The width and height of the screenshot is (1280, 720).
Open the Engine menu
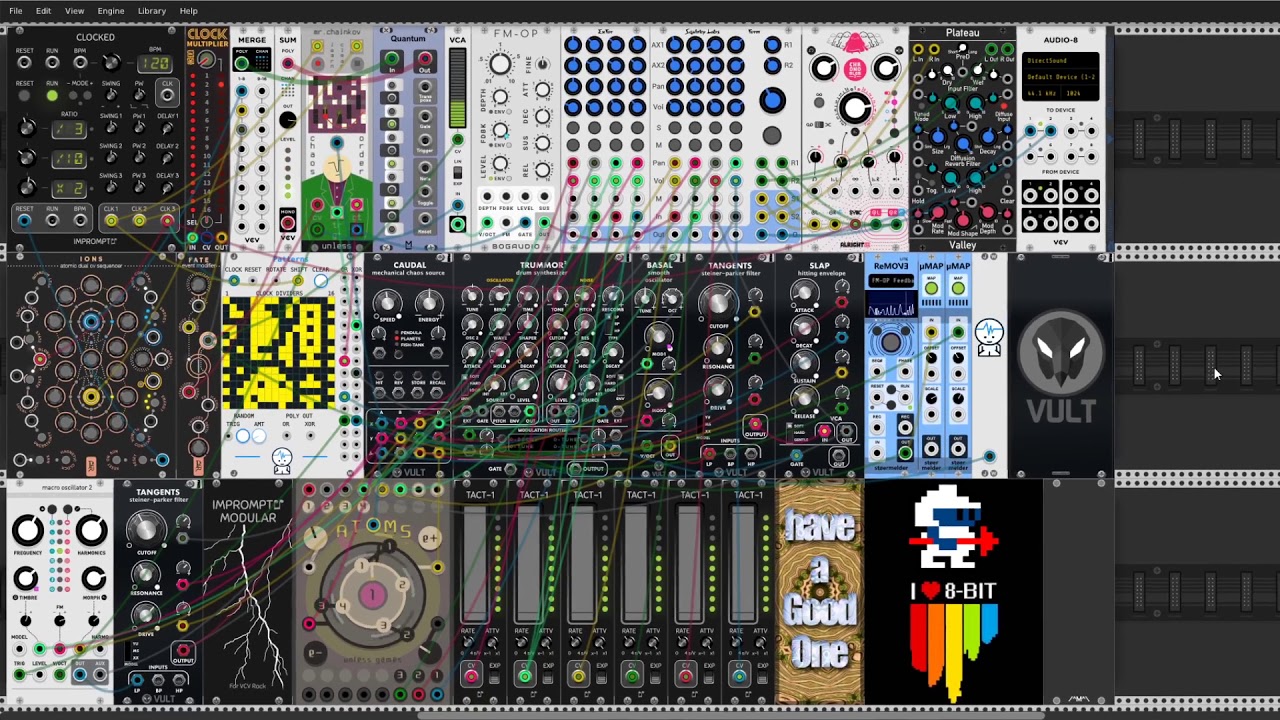pyautogui.click(x=111, y=11)
